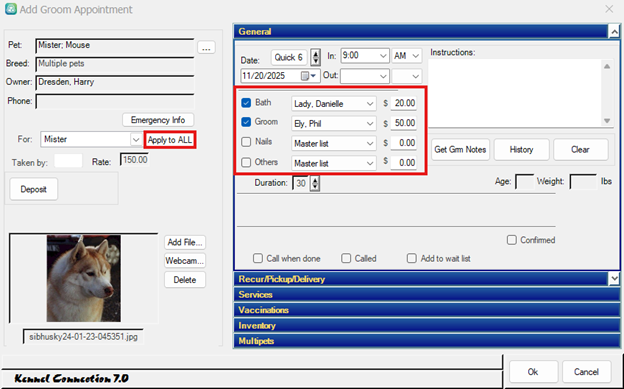Click the Weight field
This screenshot has width=624, height=389.
tap(583, 182)
